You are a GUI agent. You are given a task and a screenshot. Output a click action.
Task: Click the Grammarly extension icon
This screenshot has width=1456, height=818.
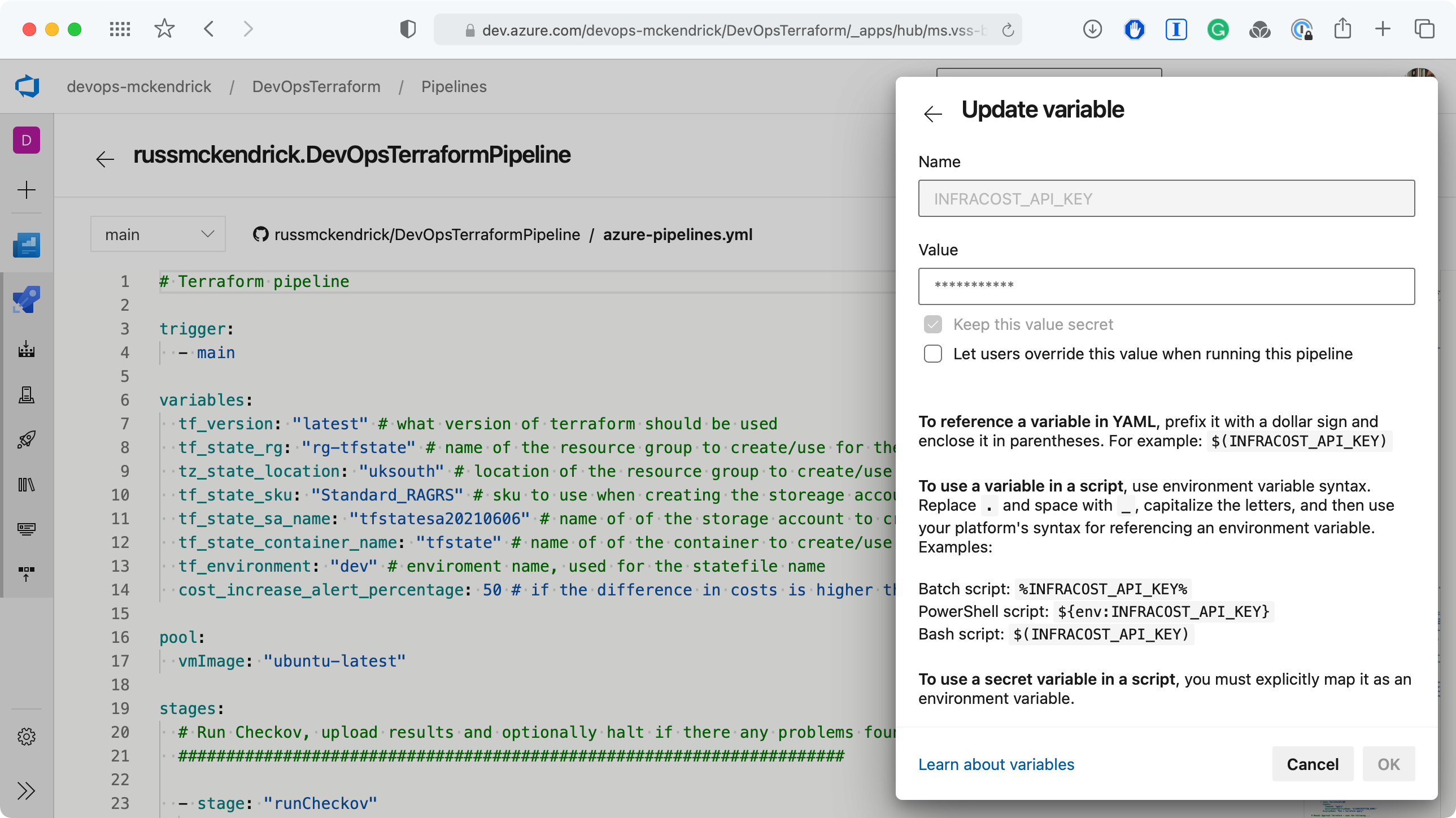pos(1218,29)
